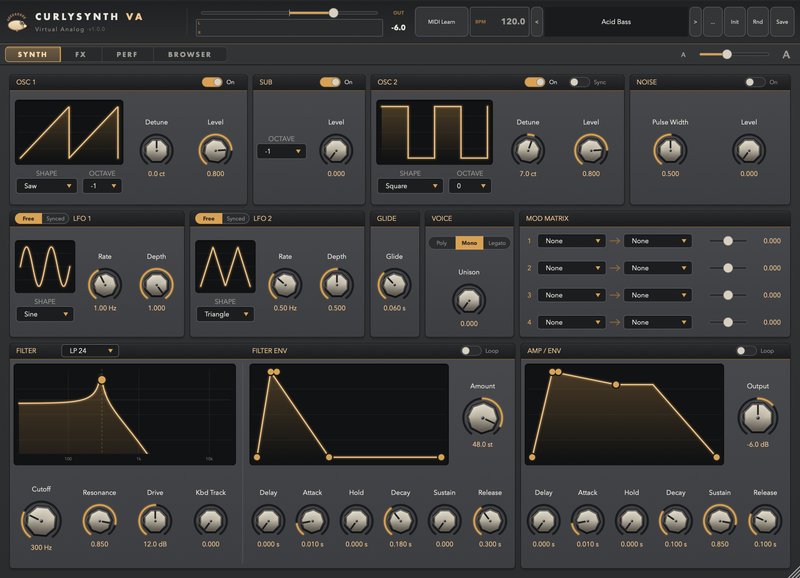This screenshot has height=578, width=800.
Task: Click the large A text-size icon
Action: pos(786,55)
